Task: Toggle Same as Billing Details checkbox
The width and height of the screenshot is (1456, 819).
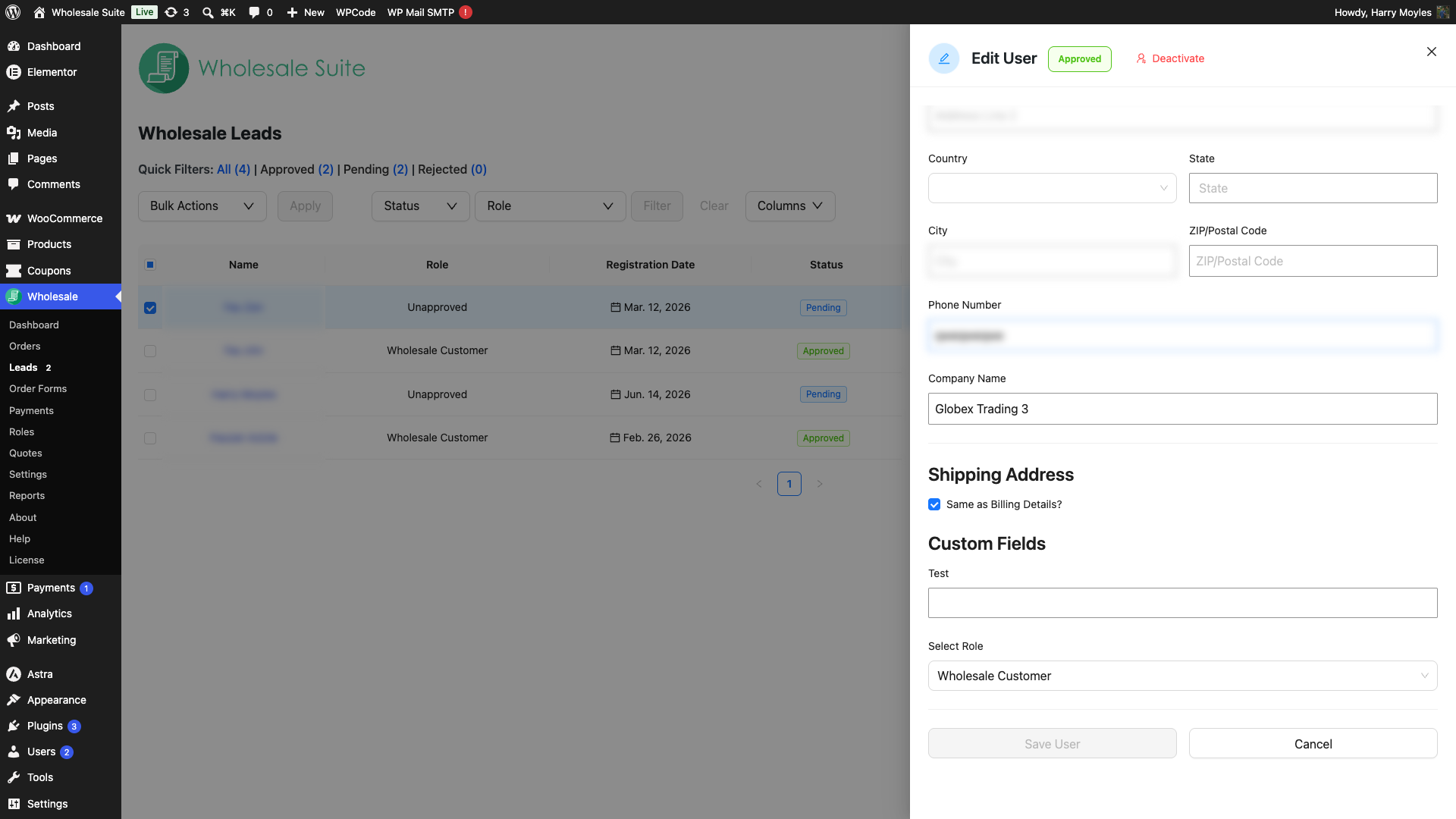Action: click(x=934, y=504)
